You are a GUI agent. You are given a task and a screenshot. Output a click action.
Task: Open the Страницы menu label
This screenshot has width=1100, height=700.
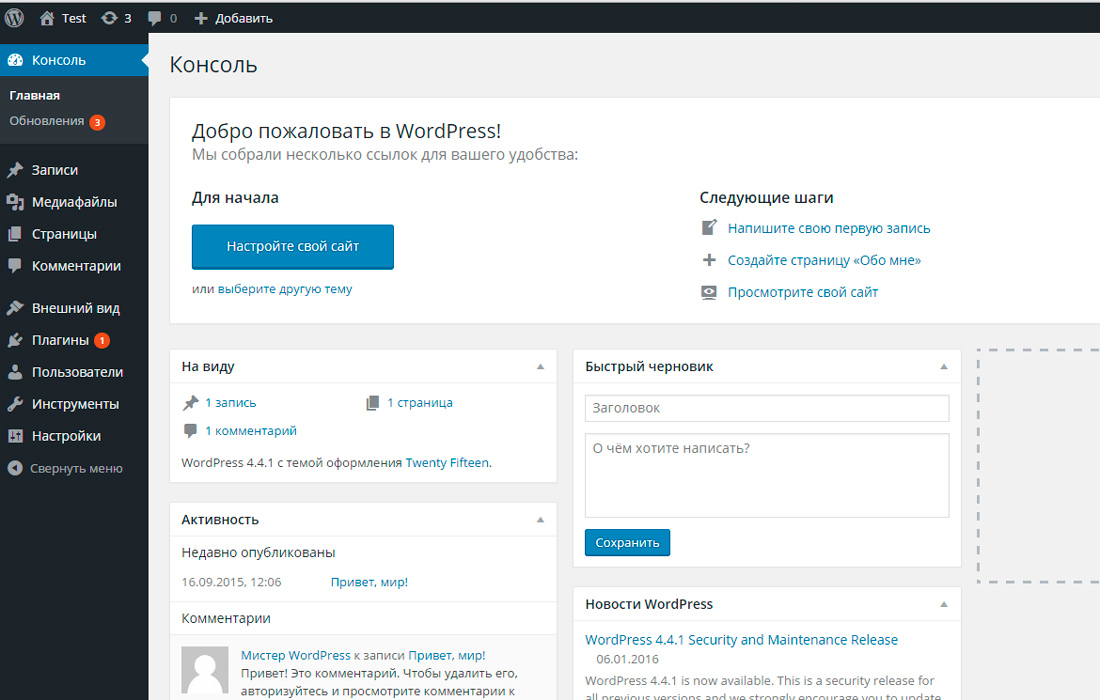click(x=64, y=234)
